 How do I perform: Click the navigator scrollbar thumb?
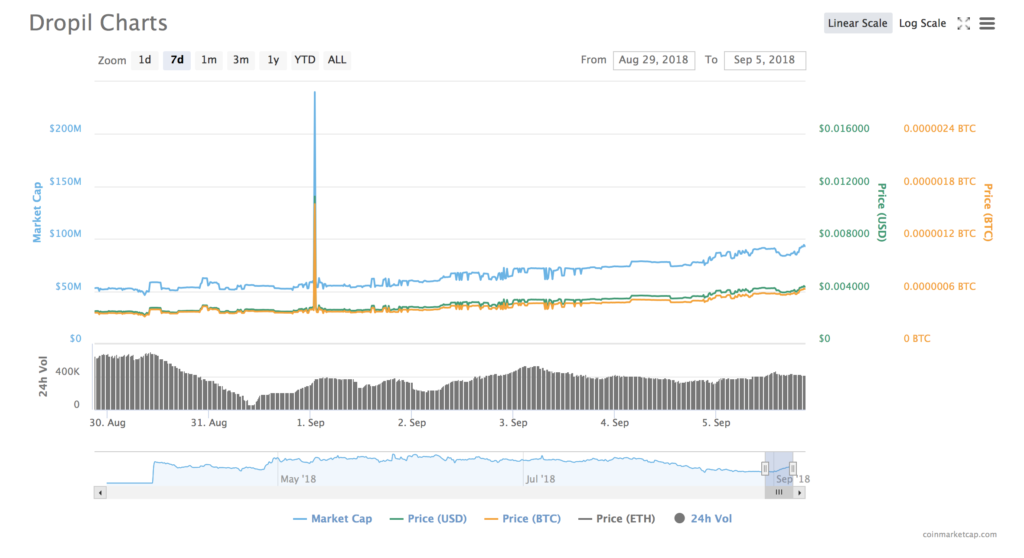point(779,492)
